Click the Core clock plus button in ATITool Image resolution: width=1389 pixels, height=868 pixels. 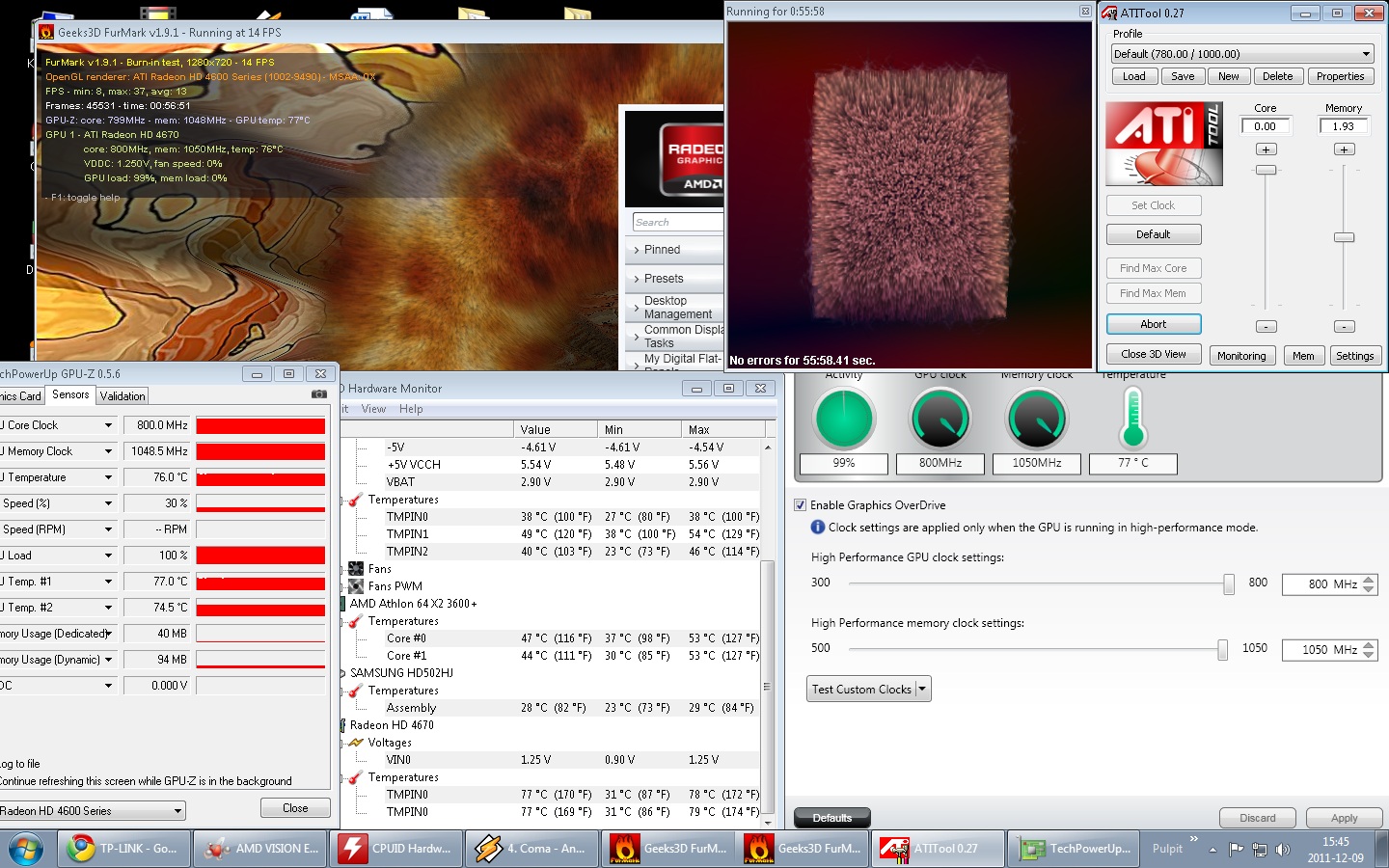[x=1266, y=149]
